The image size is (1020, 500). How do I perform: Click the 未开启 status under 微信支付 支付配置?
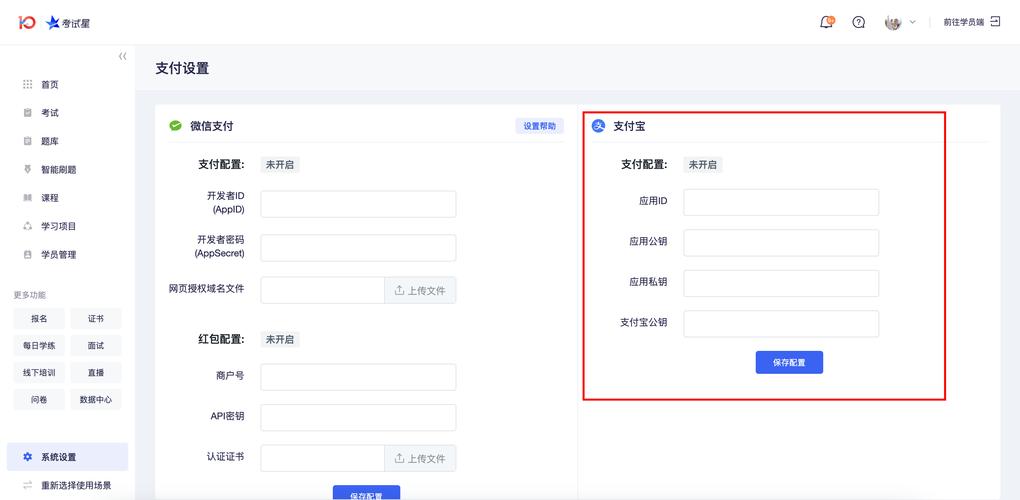coord(280,164)
